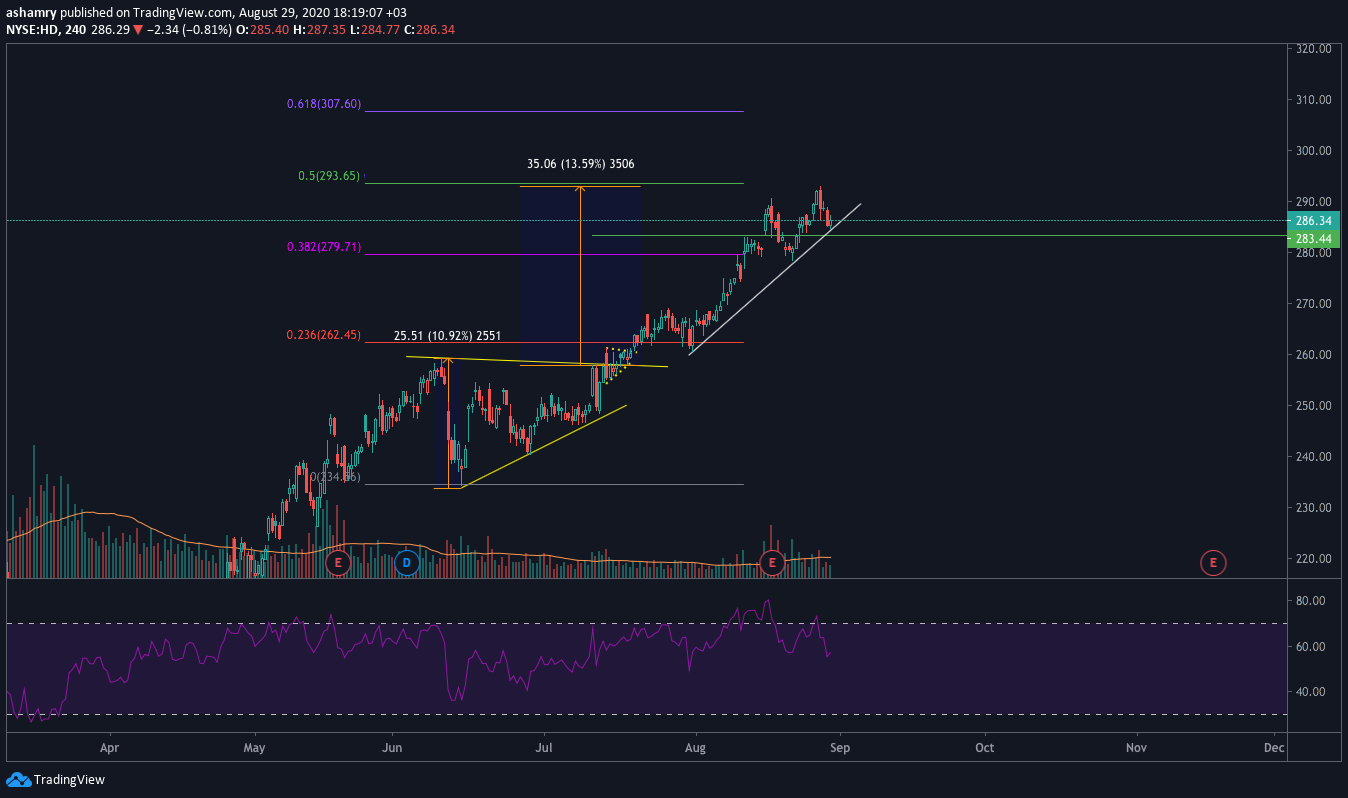Select the 0.236(262.45) Fibonacci label
Screen dimensions: 1348x798
[x=323, y=336]
